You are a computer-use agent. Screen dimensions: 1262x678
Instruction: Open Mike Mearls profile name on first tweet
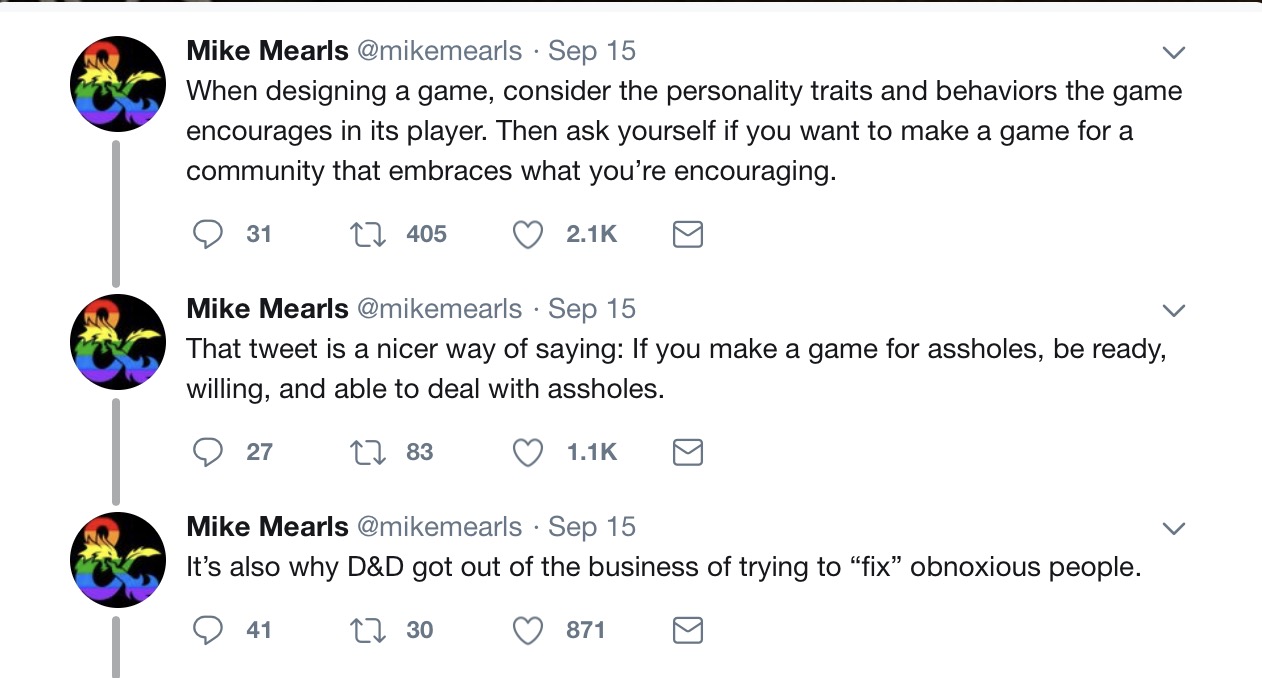tap(268, 51)
